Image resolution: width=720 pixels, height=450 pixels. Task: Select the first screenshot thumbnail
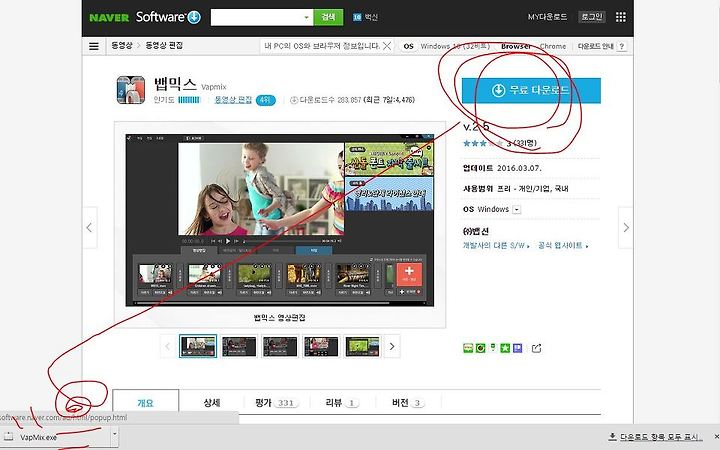[198, 346]
